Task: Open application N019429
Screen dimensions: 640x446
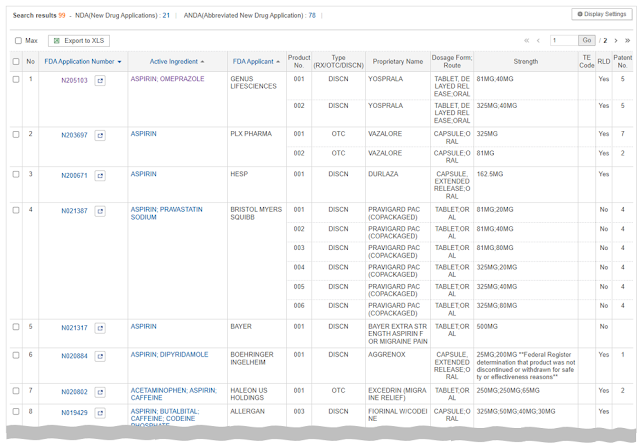Action: [74, 413]
